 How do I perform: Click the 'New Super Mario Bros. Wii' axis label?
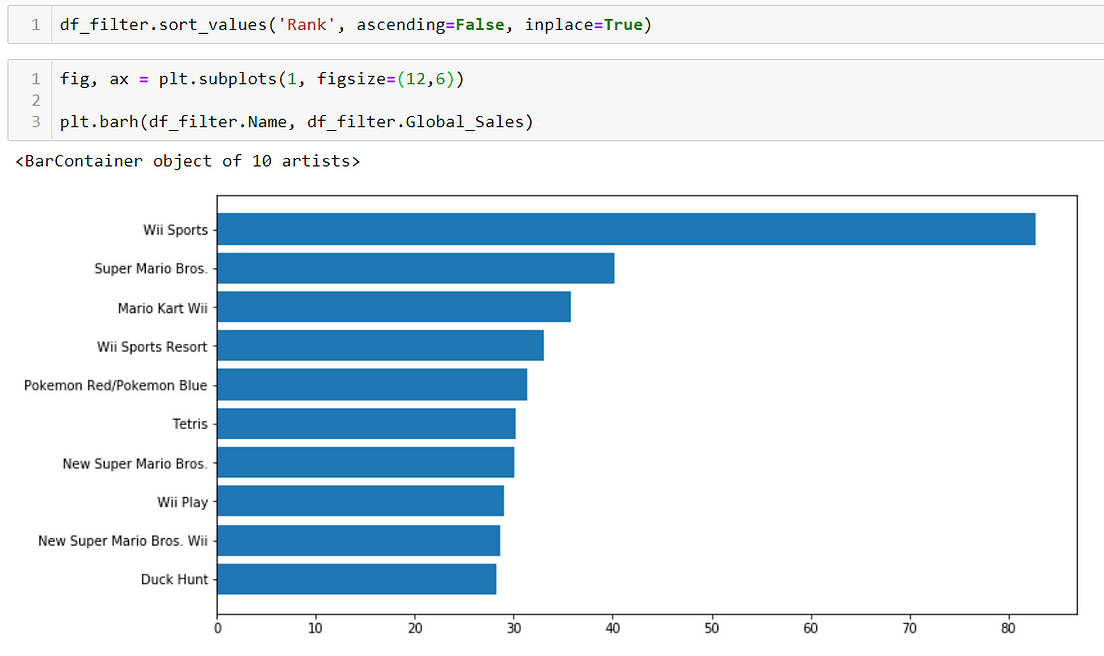(x=123, y=541)
